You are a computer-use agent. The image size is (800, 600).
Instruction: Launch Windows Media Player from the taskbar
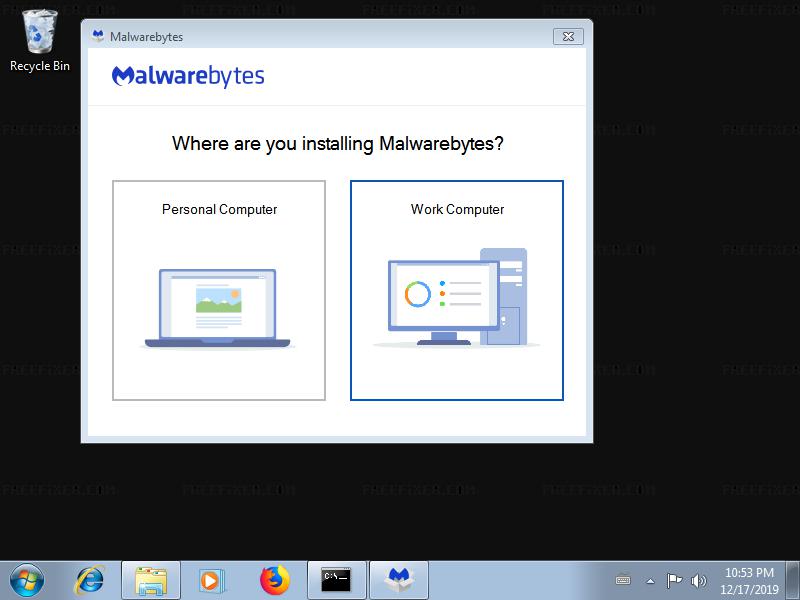[x=211, y=581]
